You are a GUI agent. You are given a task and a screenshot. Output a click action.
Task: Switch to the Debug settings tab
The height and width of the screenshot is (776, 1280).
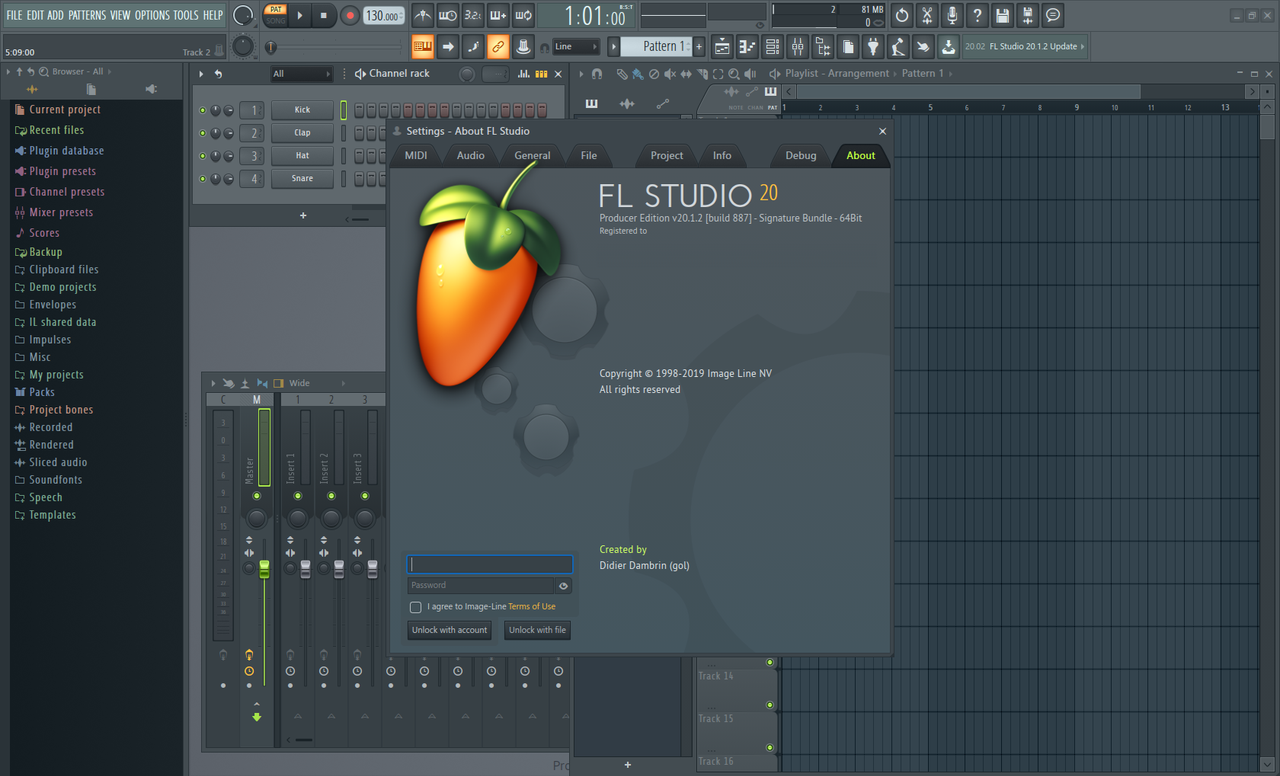click(x=801, y=155)
